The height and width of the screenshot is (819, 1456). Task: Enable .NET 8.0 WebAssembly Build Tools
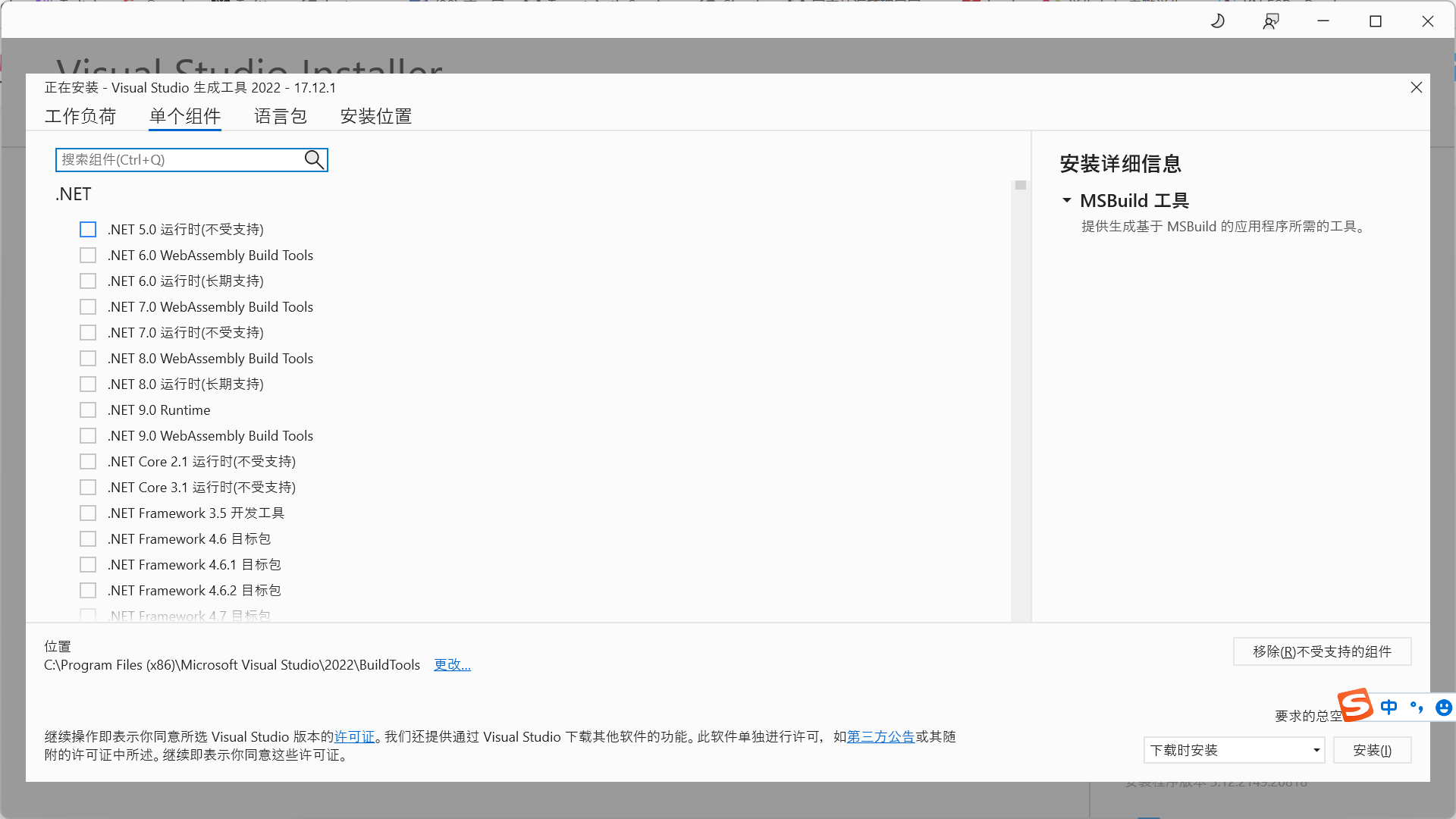(x=88, y=358)
